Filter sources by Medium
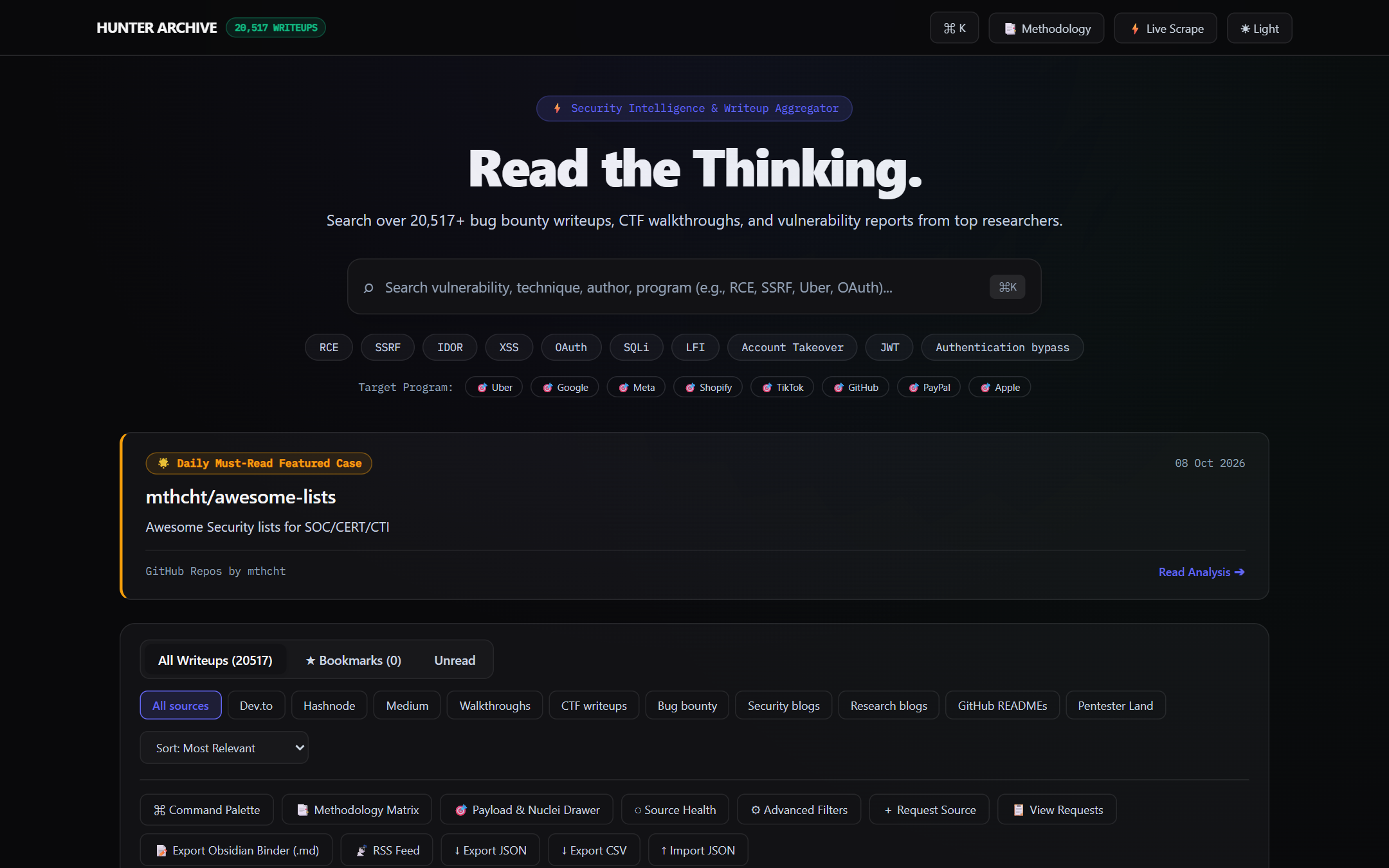 pos(407,705)
